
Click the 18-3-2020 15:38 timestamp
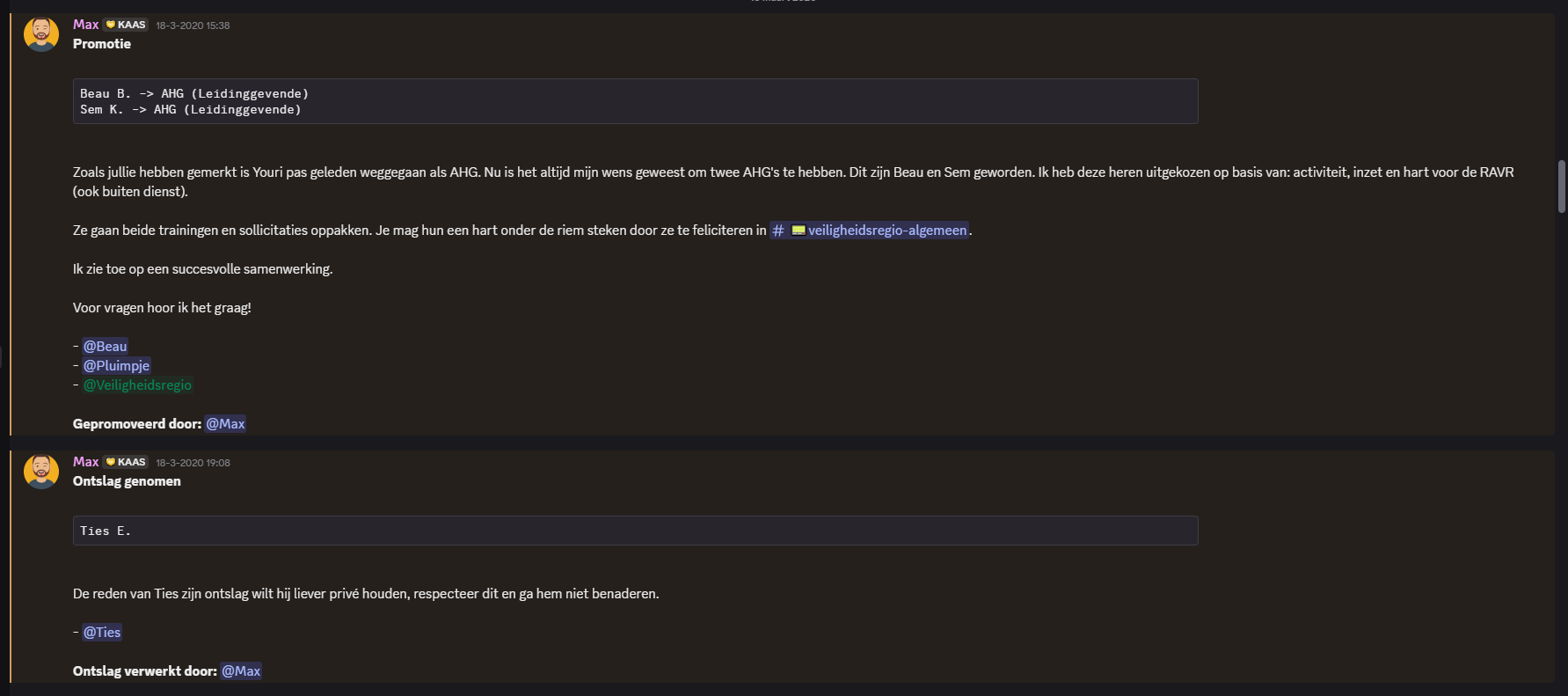[x=193, y=26]
